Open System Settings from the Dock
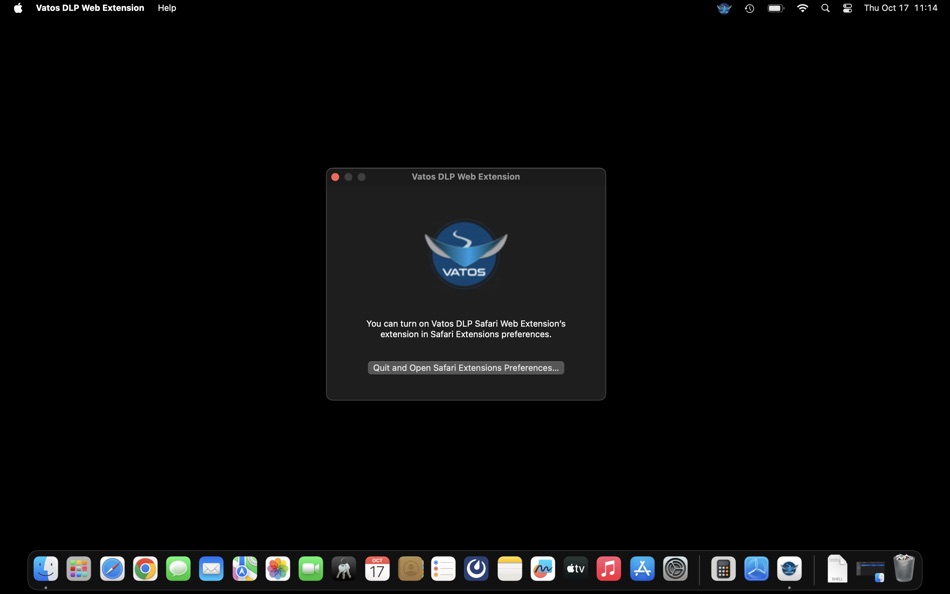The width and height of the screenshot is (950, 594). pos(675,569)
